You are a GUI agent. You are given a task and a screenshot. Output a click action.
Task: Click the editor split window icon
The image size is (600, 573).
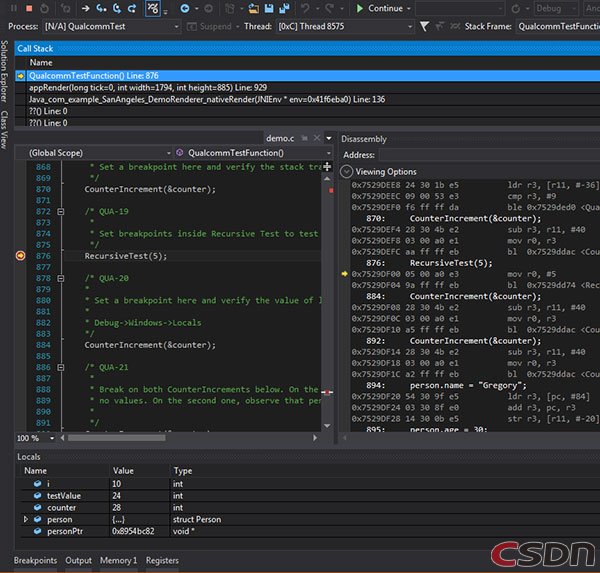point(327,167)
